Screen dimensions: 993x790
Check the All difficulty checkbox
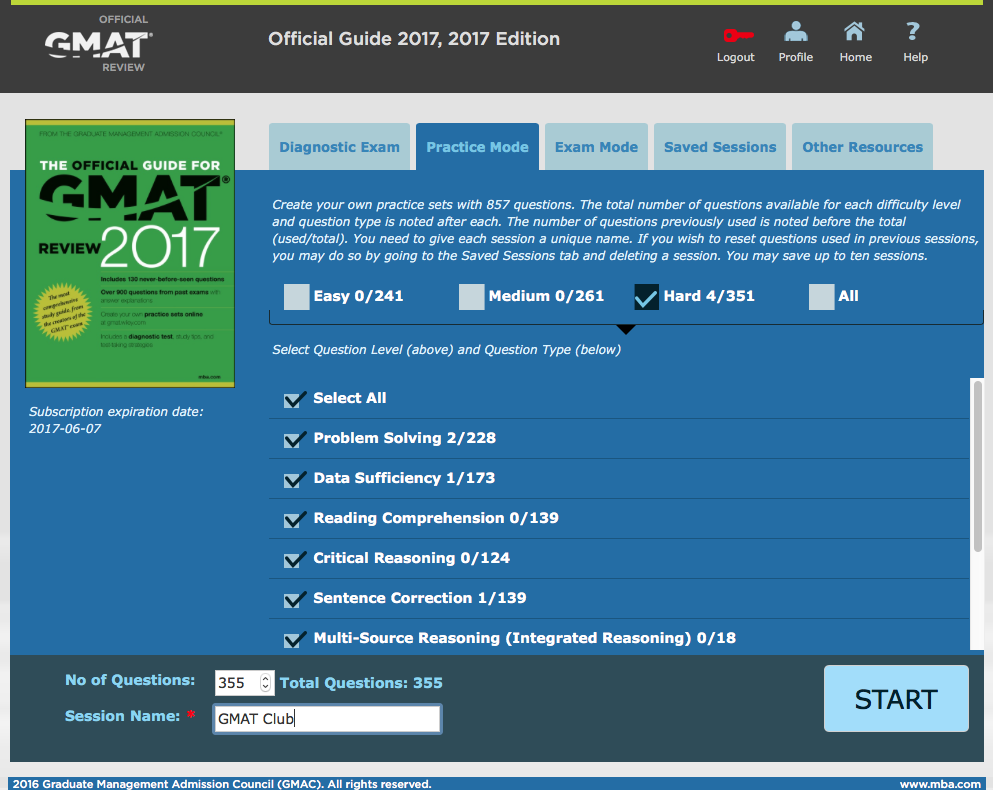pyautogui.click(x=821, y=296)
